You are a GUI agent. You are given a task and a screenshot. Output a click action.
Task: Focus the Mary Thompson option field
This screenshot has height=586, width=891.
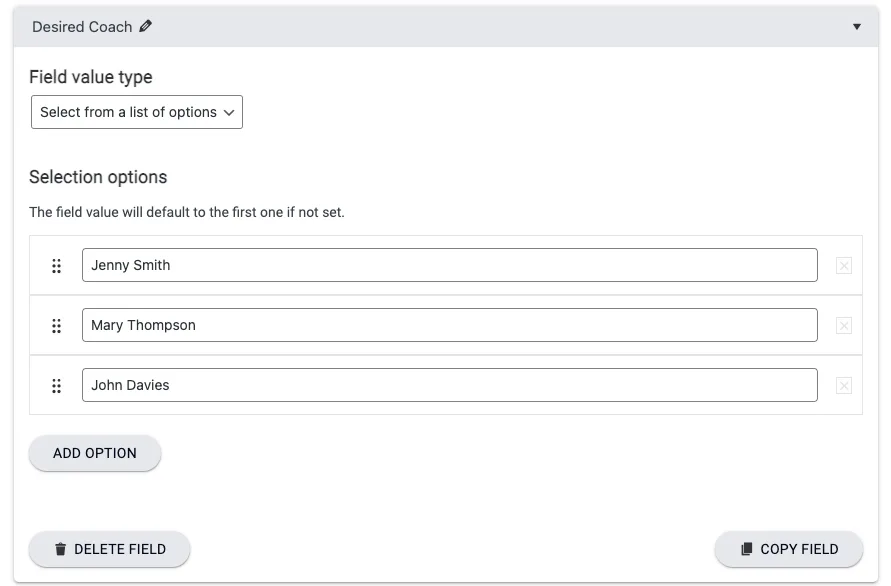(x=449, y=325)
